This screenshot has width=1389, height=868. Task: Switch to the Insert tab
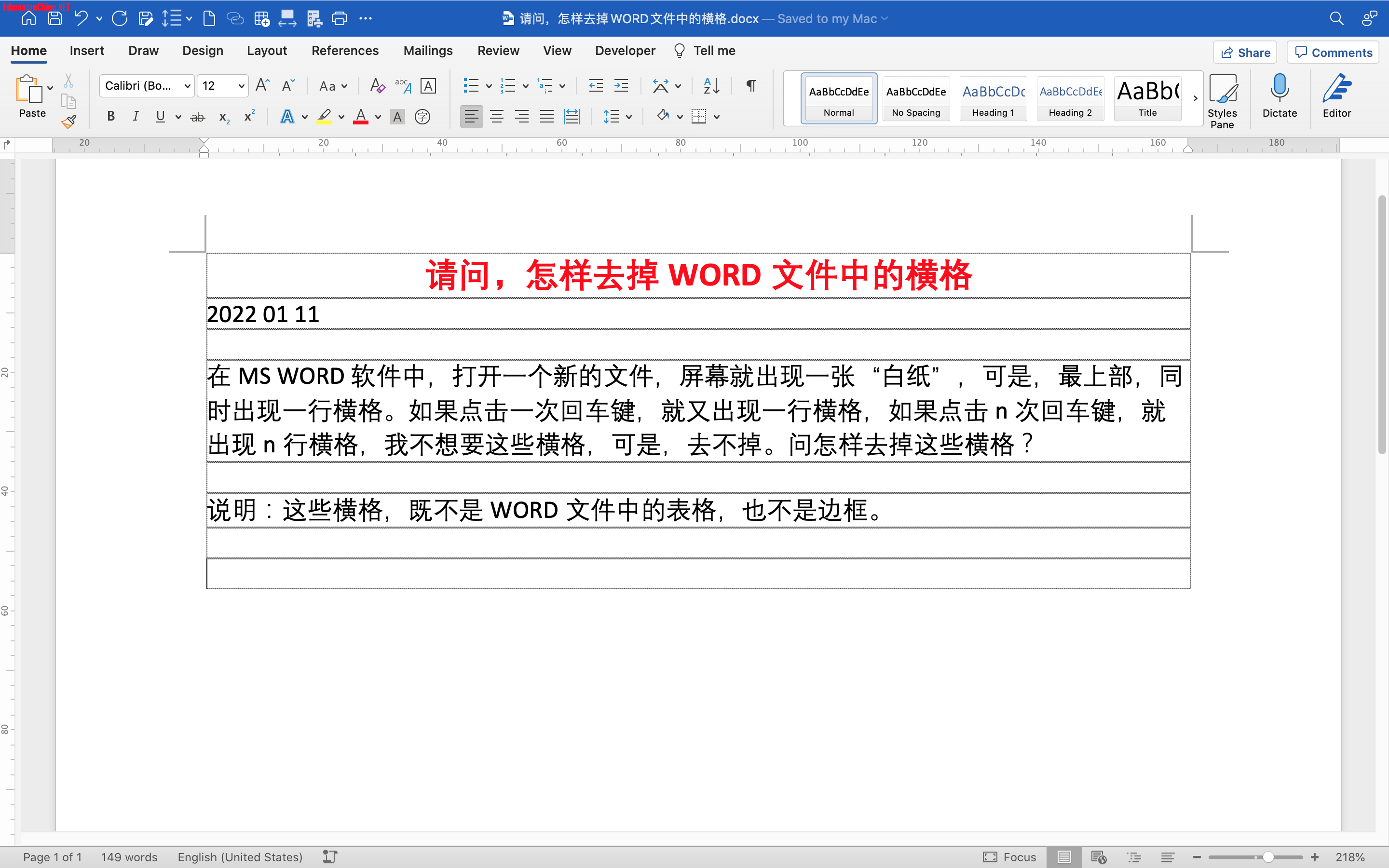pos(87,51)
